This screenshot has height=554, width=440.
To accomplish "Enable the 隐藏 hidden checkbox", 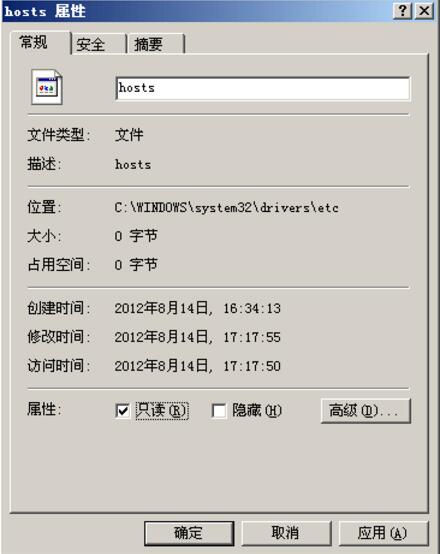I will 219,411.
